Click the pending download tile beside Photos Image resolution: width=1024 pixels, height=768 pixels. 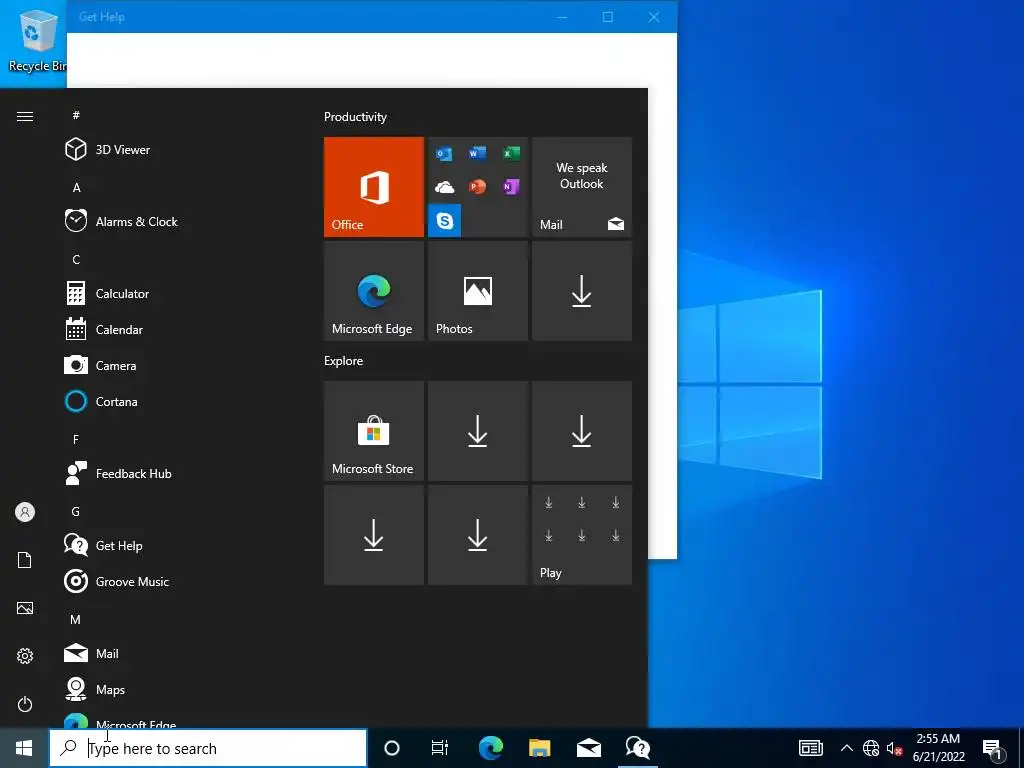582,291
